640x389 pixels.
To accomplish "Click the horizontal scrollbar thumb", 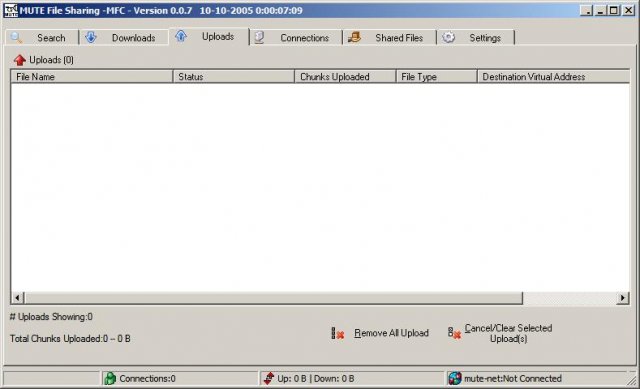I will tap(273, 298).
